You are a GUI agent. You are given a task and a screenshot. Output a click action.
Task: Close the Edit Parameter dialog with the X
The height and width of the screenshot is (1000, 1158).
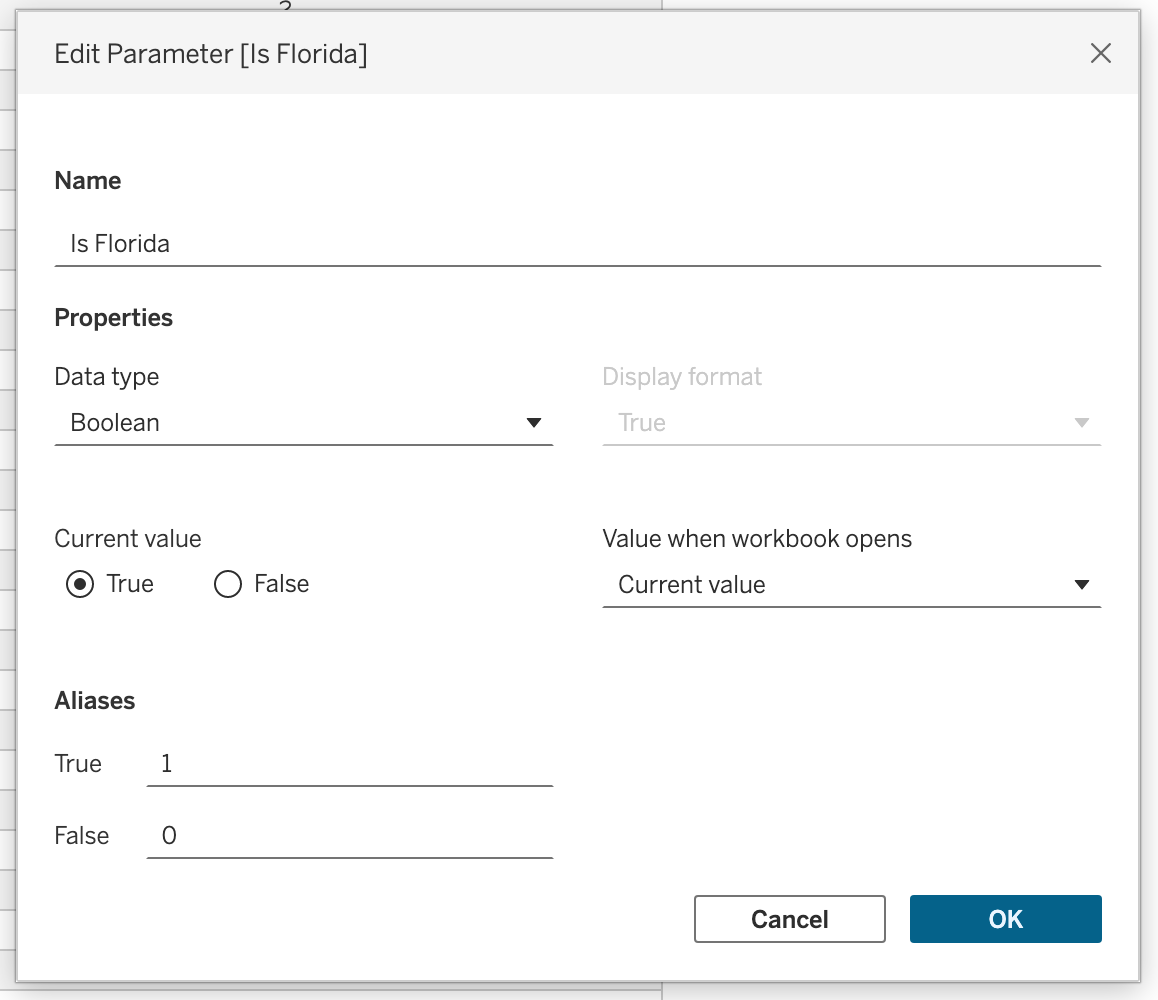click(1100, 54)
